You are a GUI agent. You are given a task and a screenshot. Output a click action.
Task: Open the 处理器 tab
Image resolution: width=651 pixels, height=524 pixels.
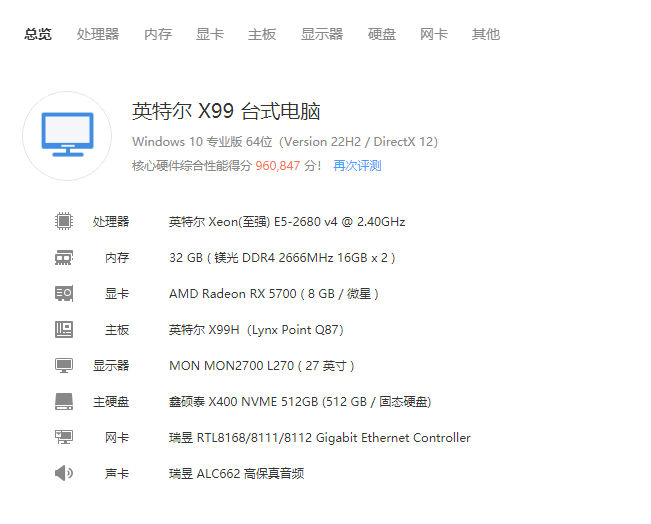pos(98,34)
